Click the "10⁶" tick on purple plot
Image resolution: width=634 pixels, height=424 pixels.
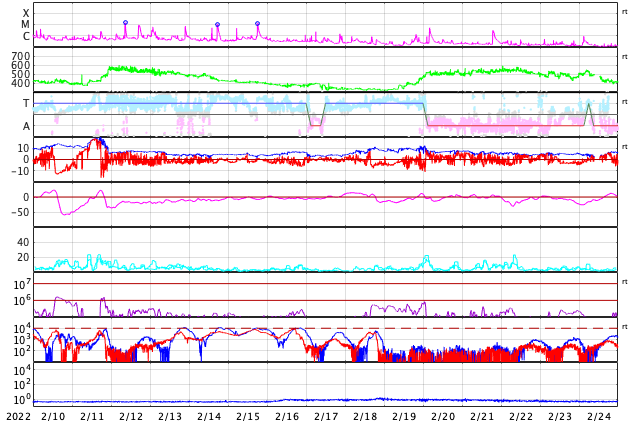click(22, 301)
